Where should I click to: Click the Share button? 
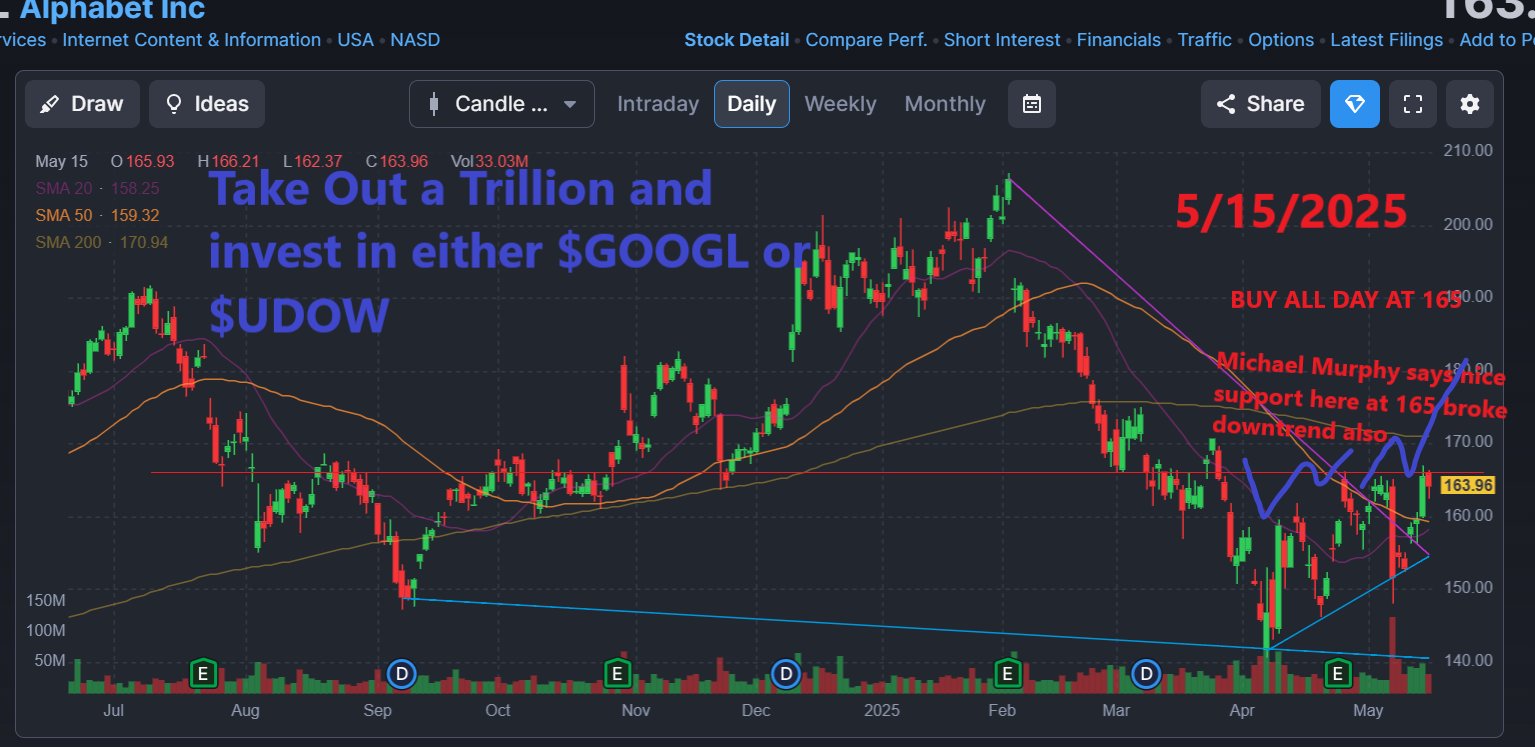[1260, 104]
